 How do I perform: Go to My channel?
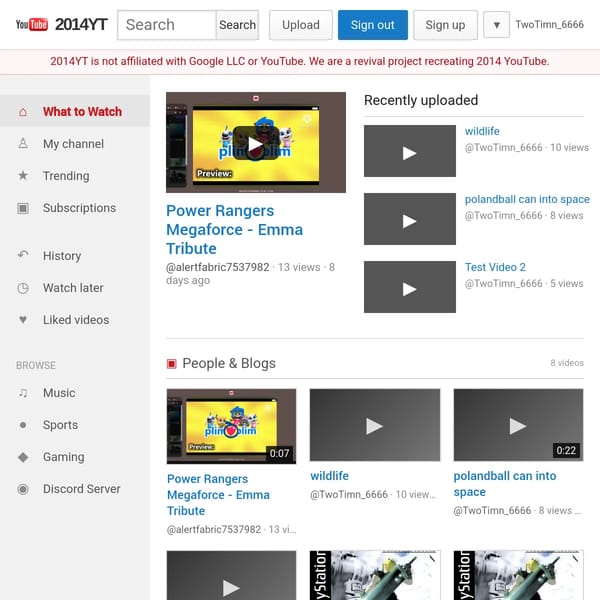pyautogui.click(x=75, y=143)
